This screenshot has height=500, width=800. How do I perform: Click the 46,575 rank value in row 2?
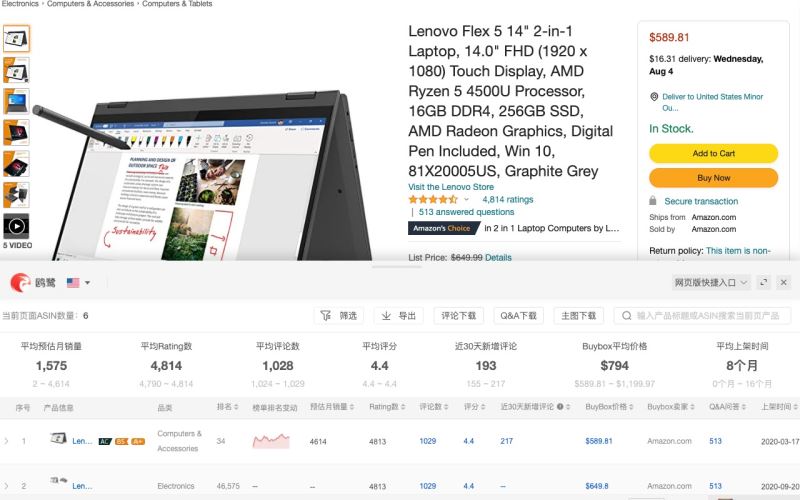tap(228, 486)
